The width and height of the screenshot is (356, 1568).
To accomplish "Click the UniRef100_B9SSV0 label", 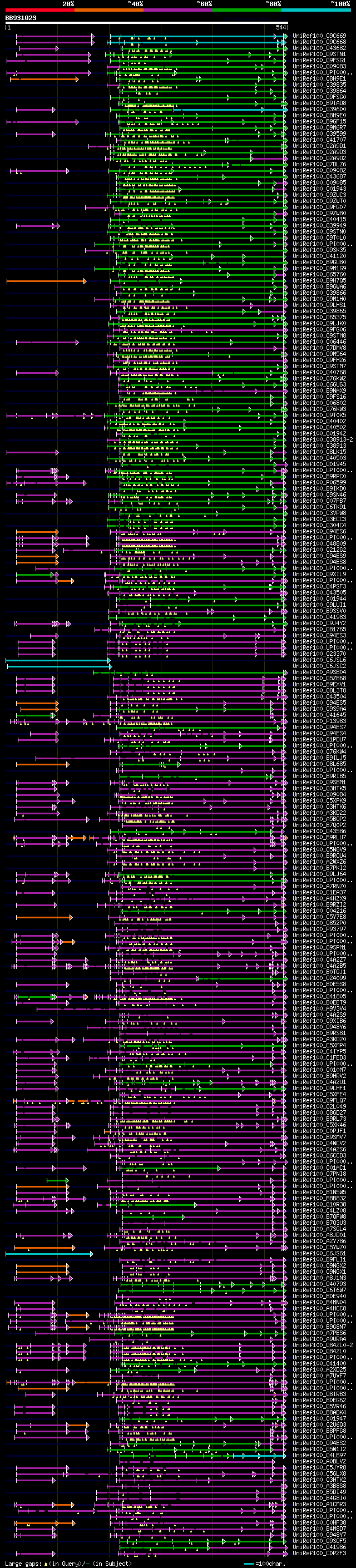I will coord(319,611).
